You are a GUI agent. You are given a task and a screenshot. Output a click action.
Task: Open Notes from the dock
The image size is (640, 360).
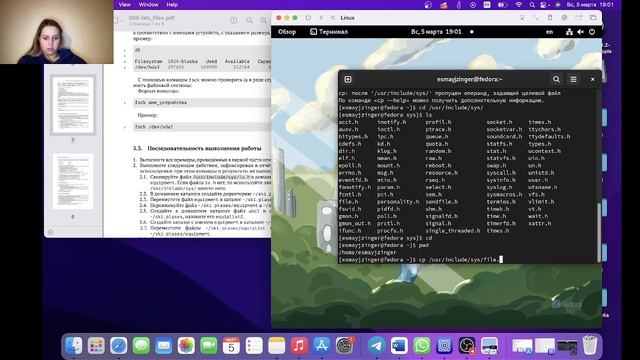click(x=276, y=346)
